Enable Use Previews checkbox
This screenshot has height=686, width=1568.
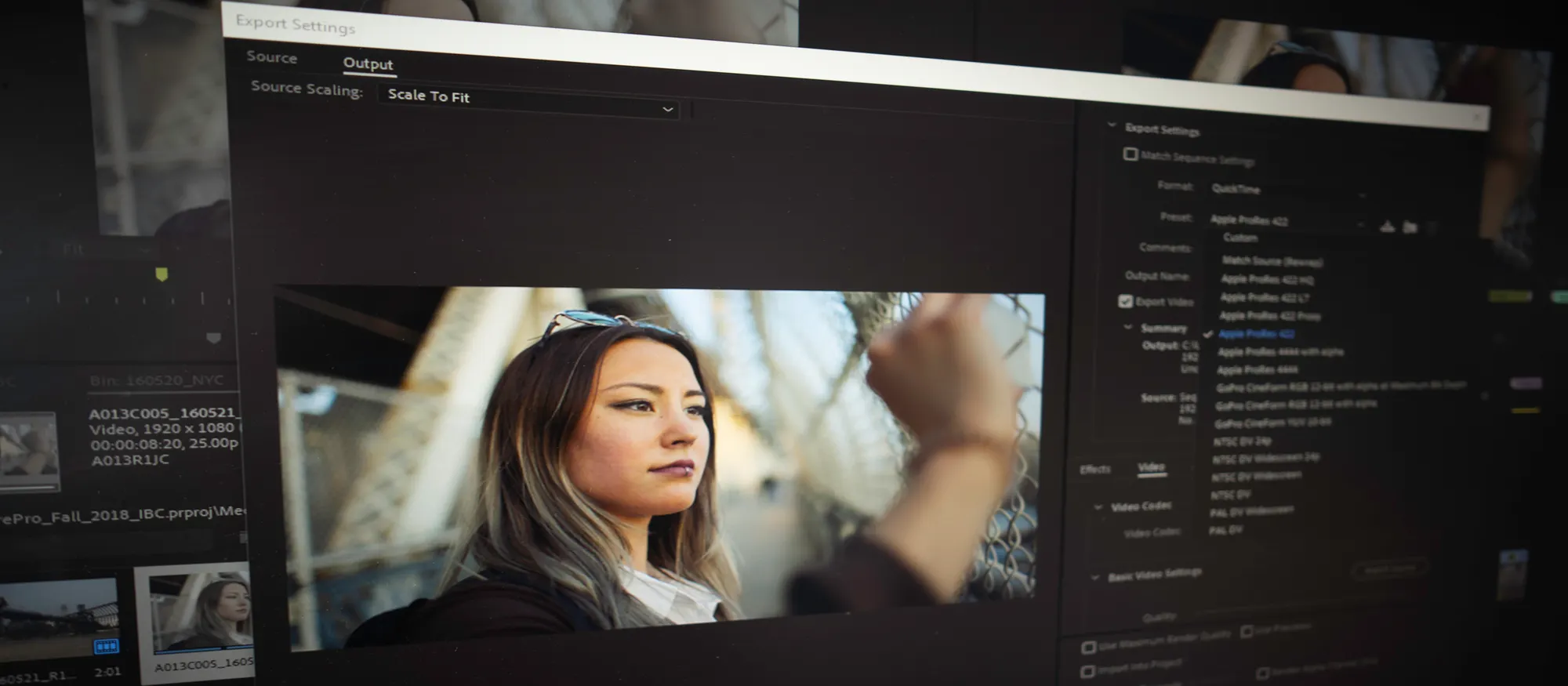pos(1247,632)
